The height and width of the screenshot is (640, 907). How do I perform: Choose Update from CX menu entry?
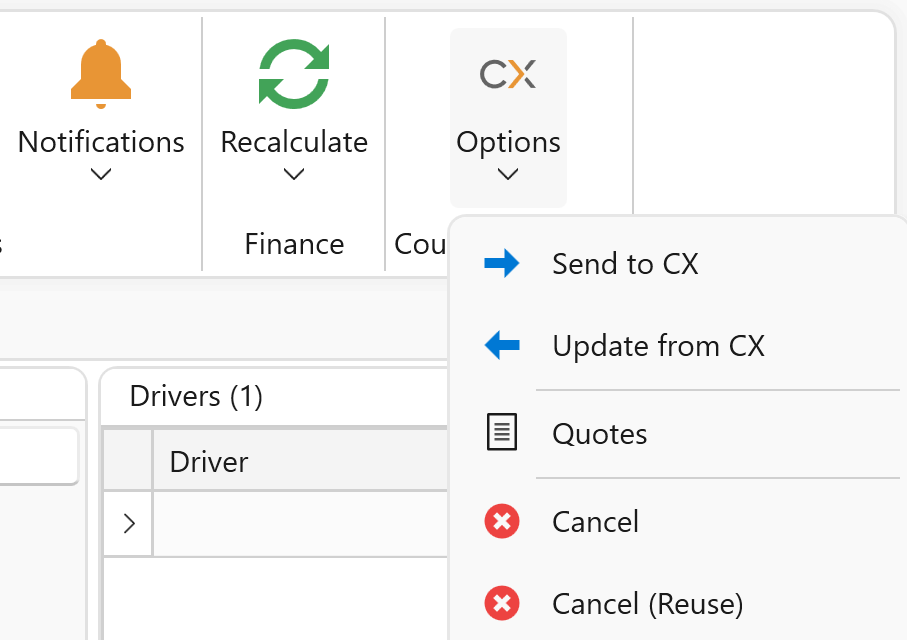click(x=658, y=346)
